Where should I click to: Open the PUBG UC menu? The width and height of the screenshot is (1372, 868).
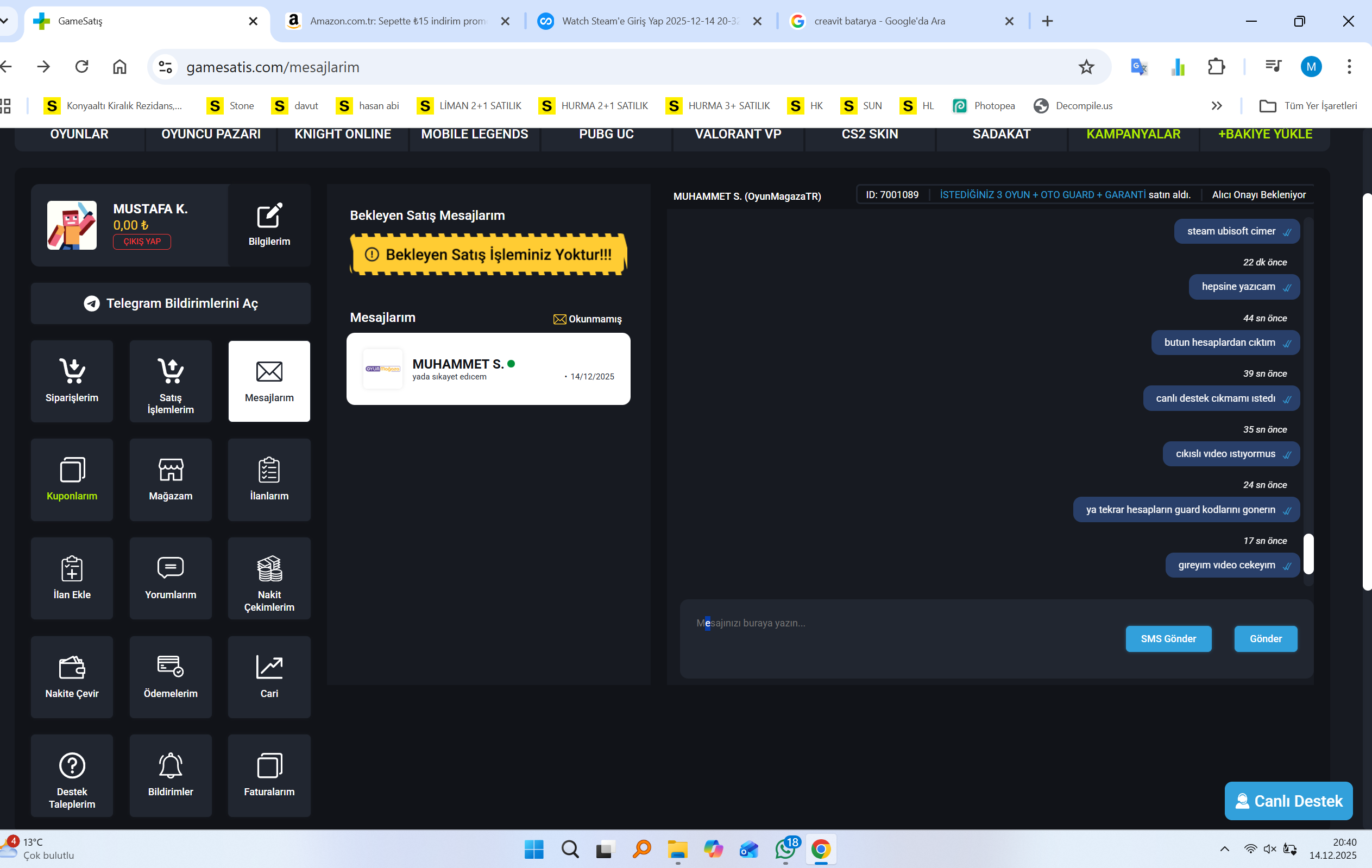606,135
